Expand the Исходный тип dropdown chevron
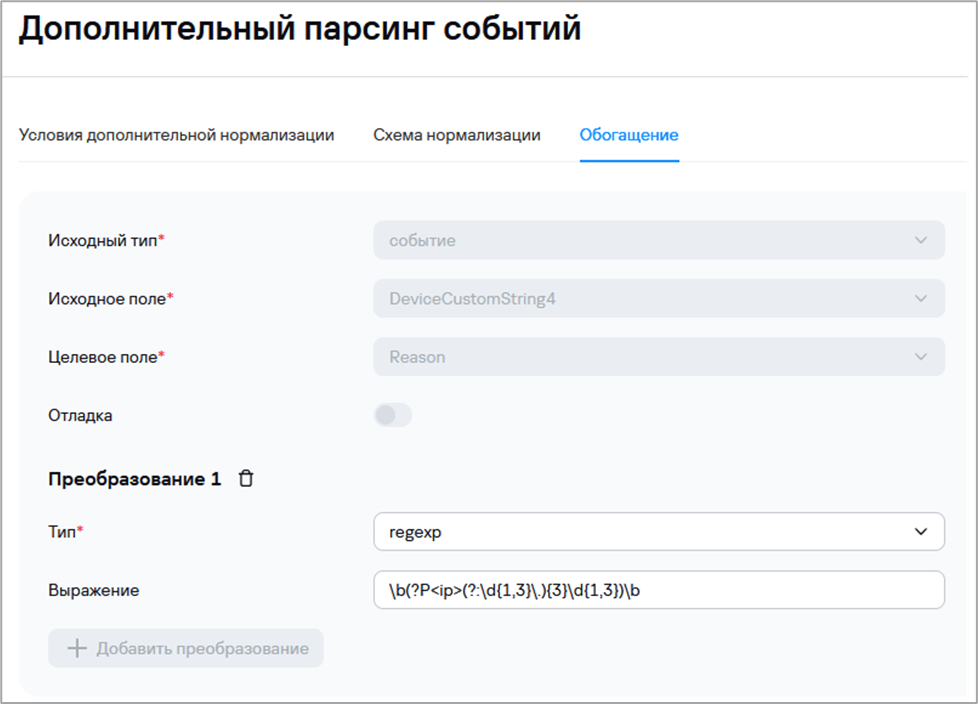978x704 pixels. pos(921,240)
